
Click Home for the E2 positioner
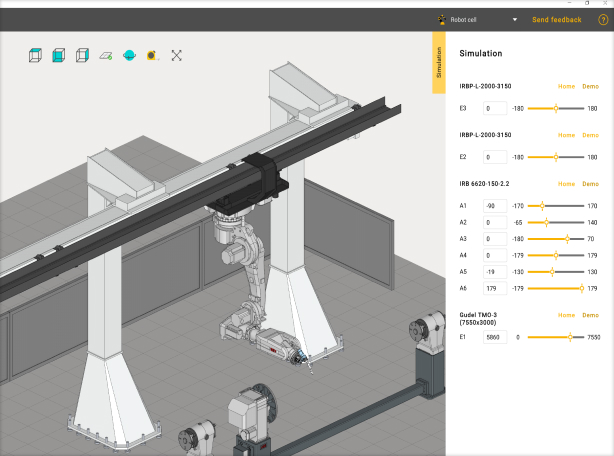click(566, 135)
